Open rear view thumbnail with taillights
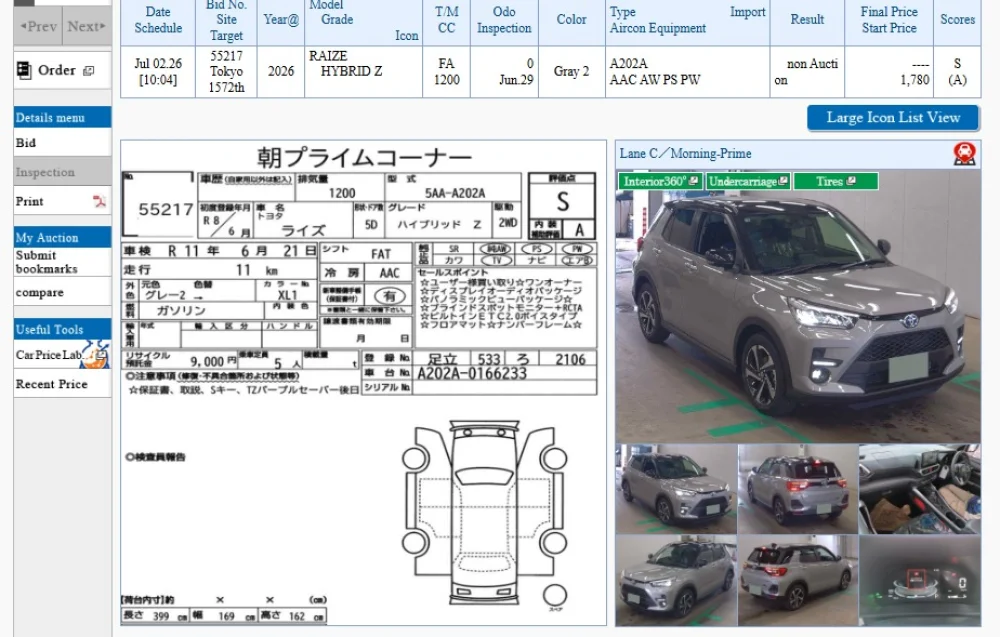Screen dimensions: 1000x637 tap(798, 489)
